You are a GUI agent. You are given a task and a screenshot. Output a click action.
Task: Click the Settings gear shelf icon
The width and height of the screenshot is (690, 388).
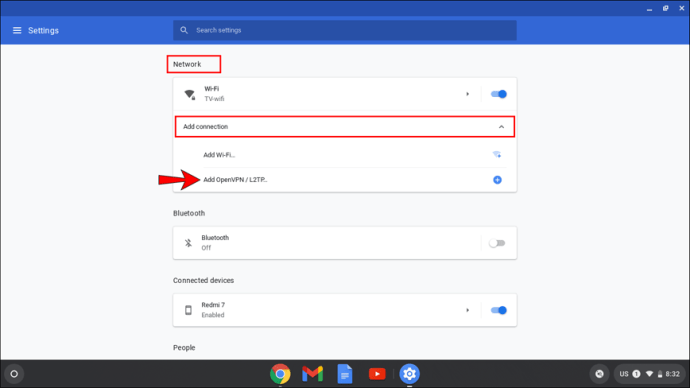point(409,374)
